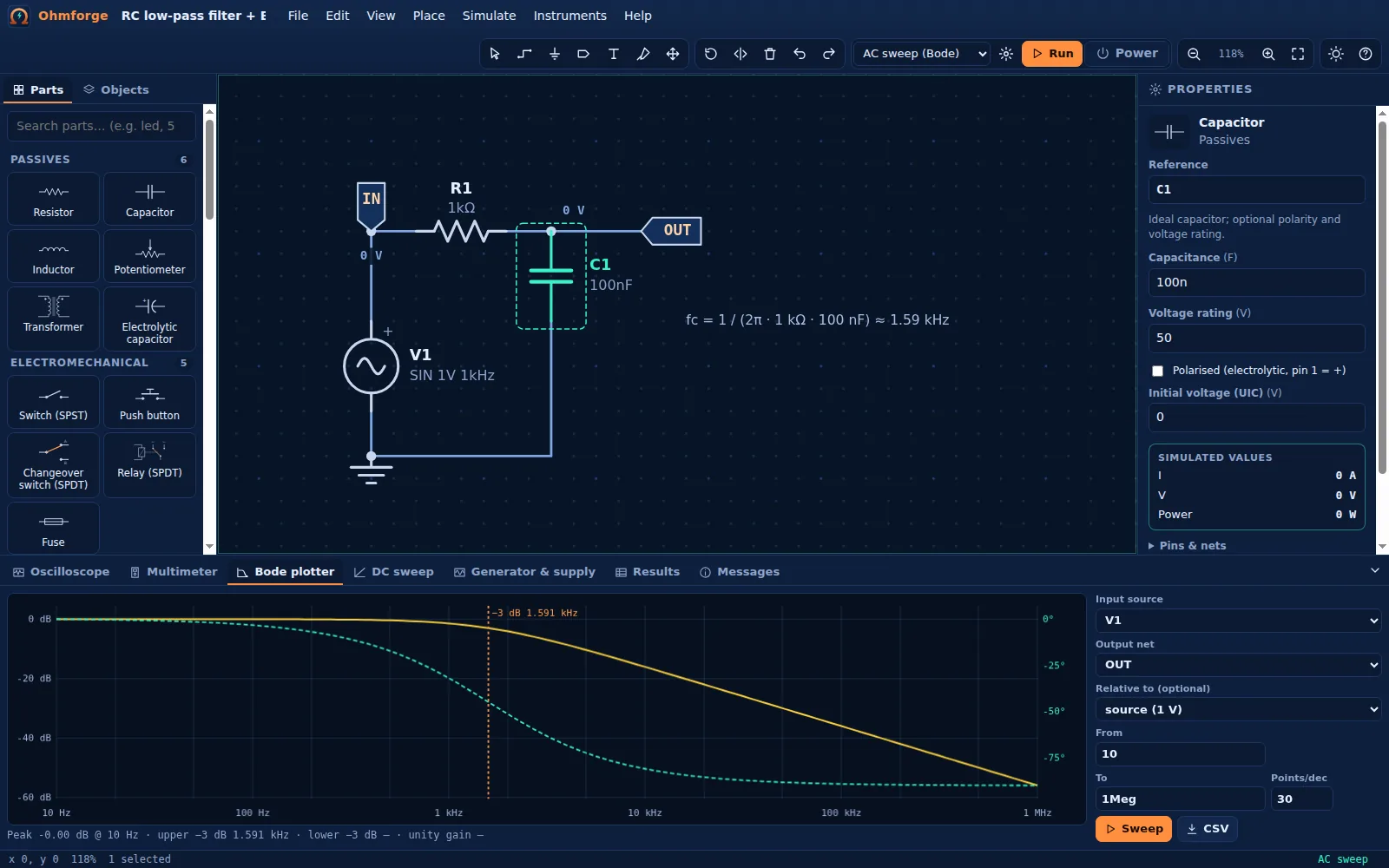This screenshot has width=1389, height=868.
Task: Delete selected part with trash icon
Action: point(769,54)
